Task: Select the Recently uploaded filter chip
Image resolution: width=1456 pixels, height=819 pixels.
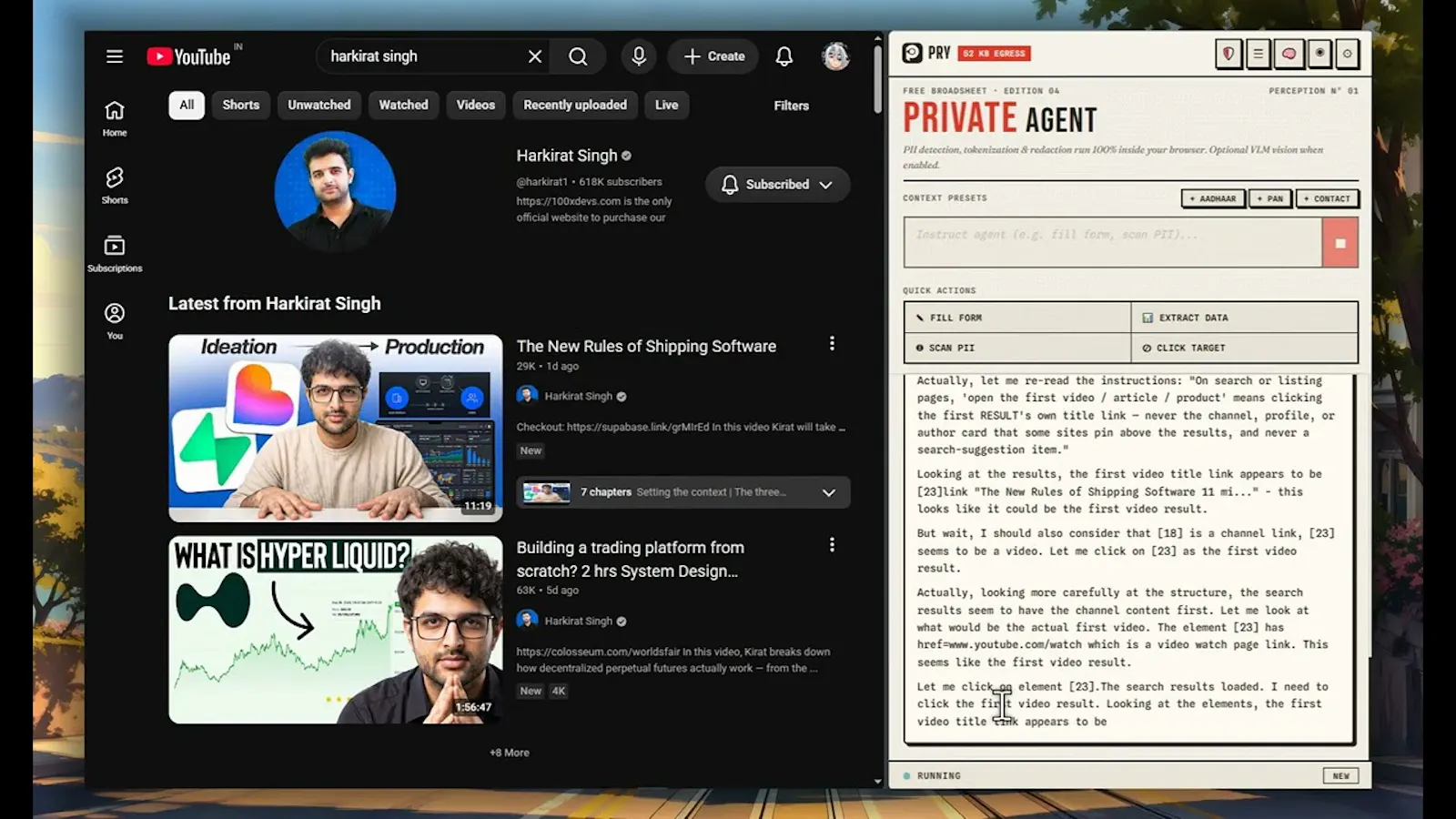Action: click(x=575, y=105)
